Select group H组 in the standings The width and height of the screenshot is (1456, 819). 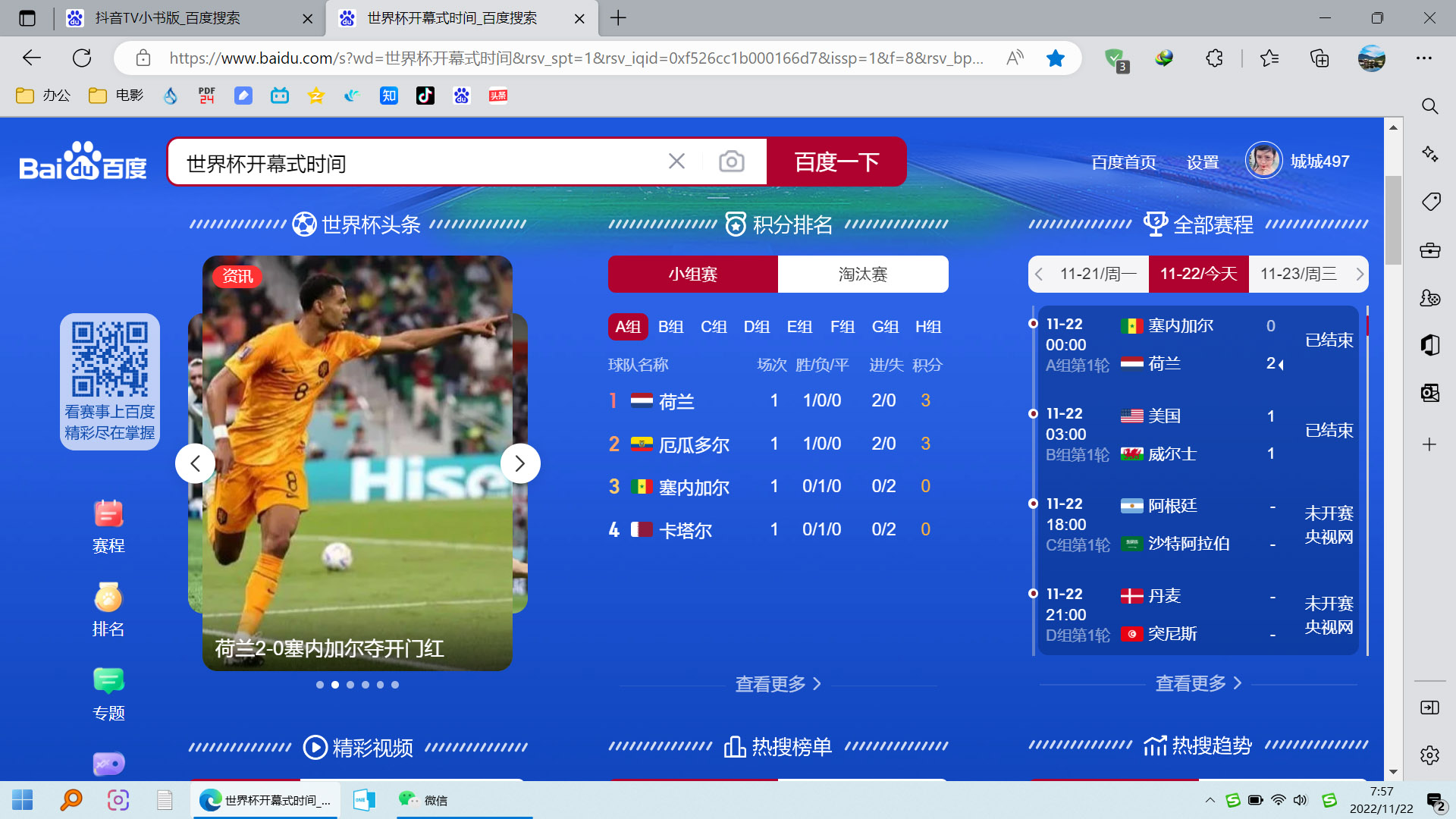927,327
